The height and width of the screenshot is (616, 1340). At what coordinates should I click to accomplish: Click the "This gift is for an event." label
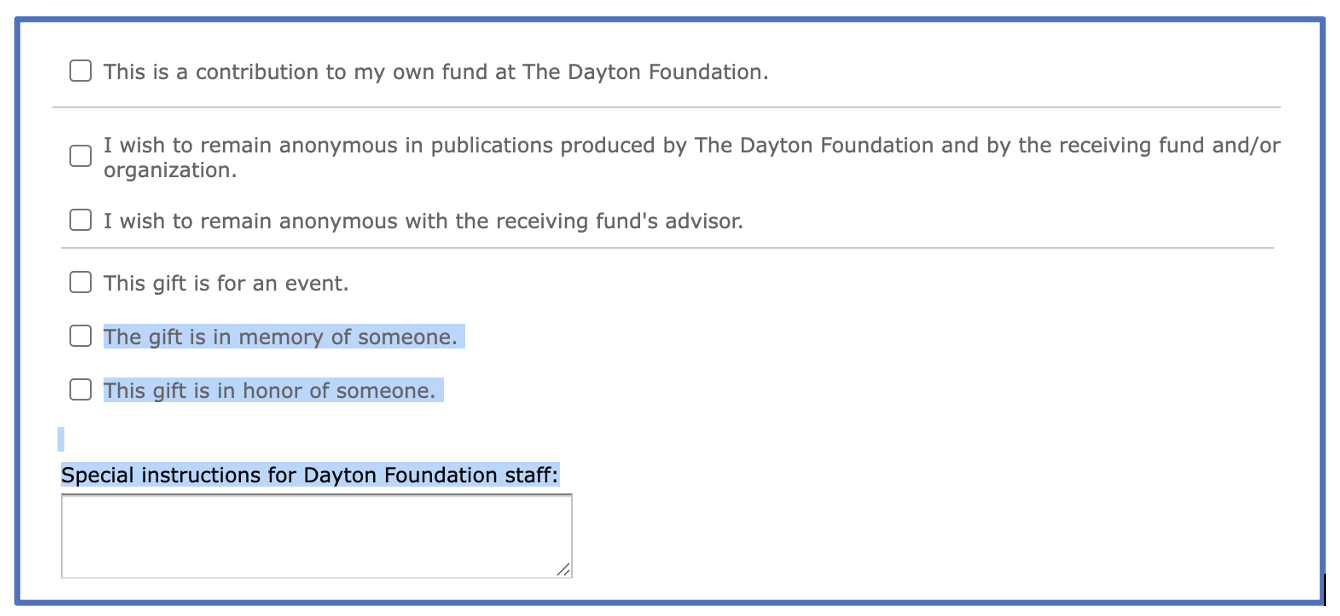coord(226,283)
